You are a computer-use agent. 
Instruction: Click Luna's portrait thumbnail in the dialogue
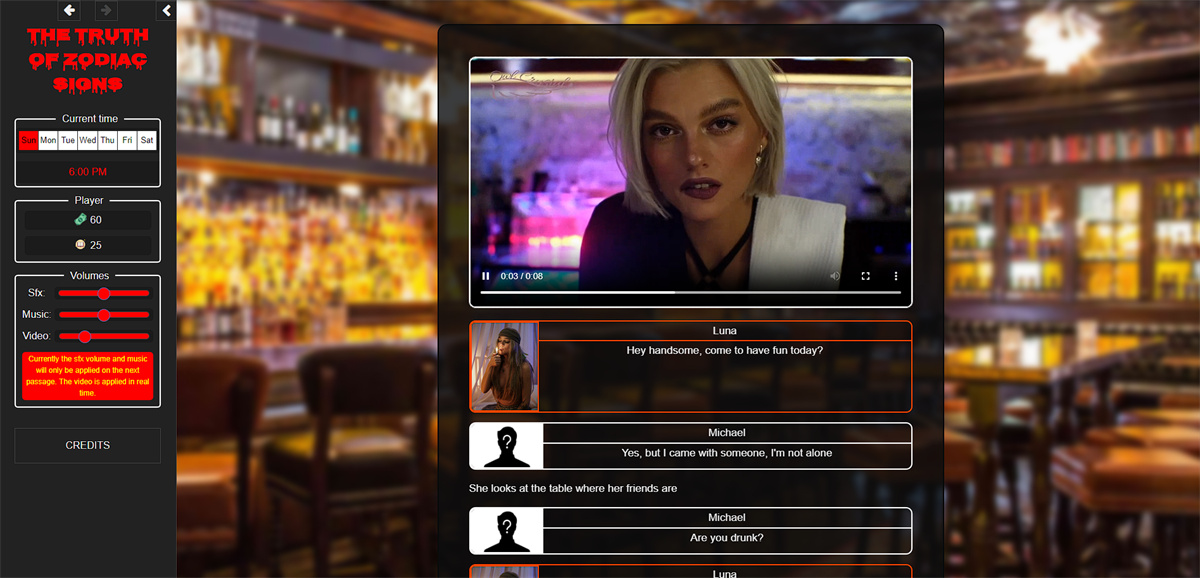click(x=505, y=366)
